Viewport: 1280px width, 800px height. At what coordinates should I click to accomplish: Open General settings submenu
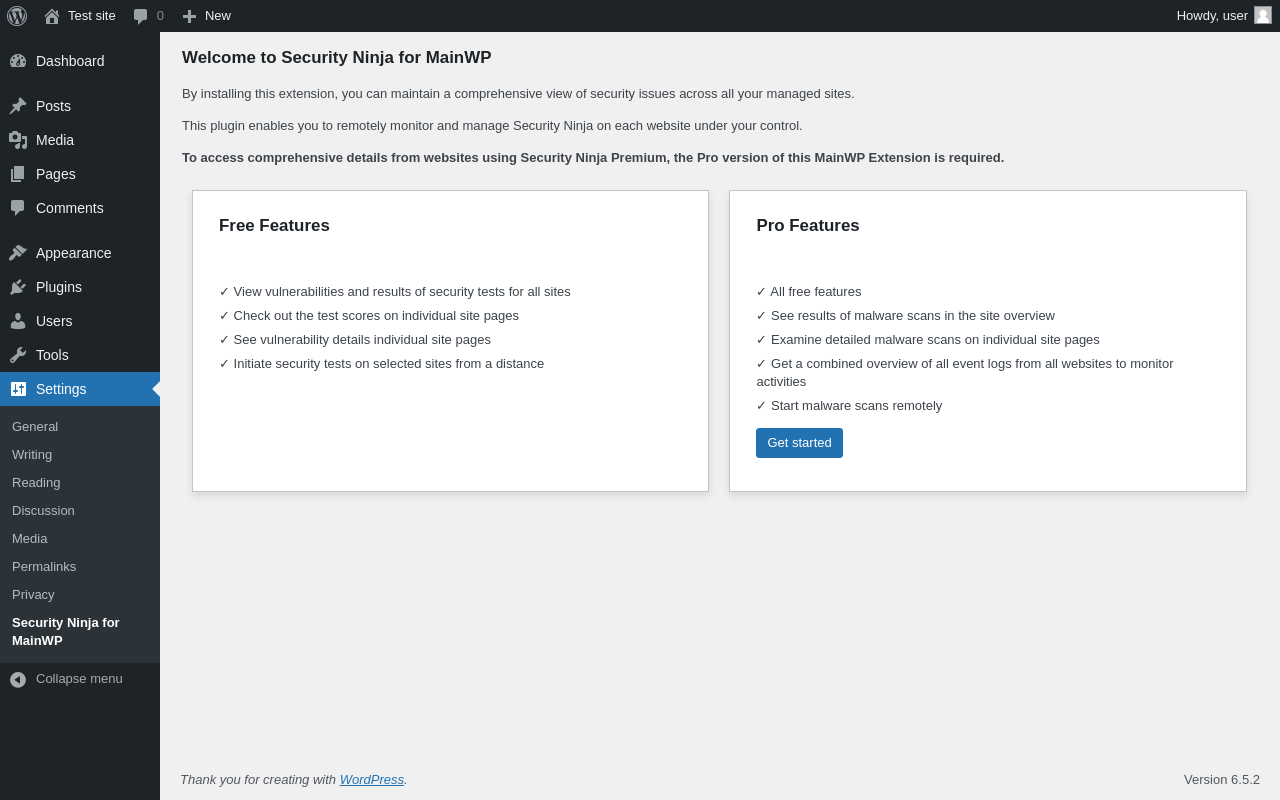[80, 427]
